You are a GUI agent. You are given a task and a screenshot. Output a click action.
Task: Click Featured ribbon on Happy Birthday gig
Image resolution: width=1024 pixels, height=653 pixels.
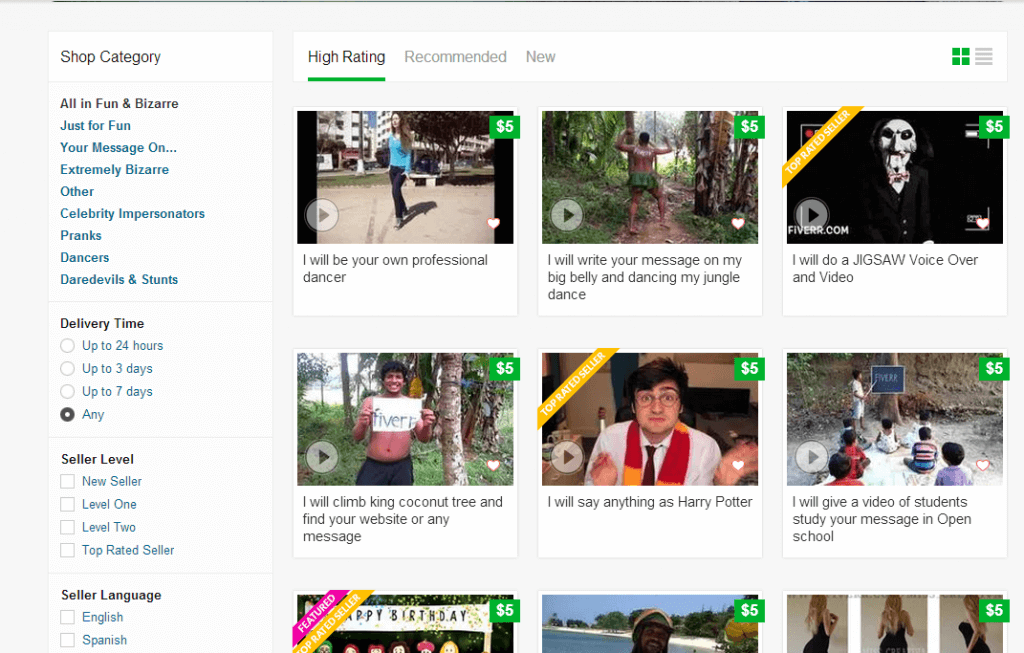(318, 615)
